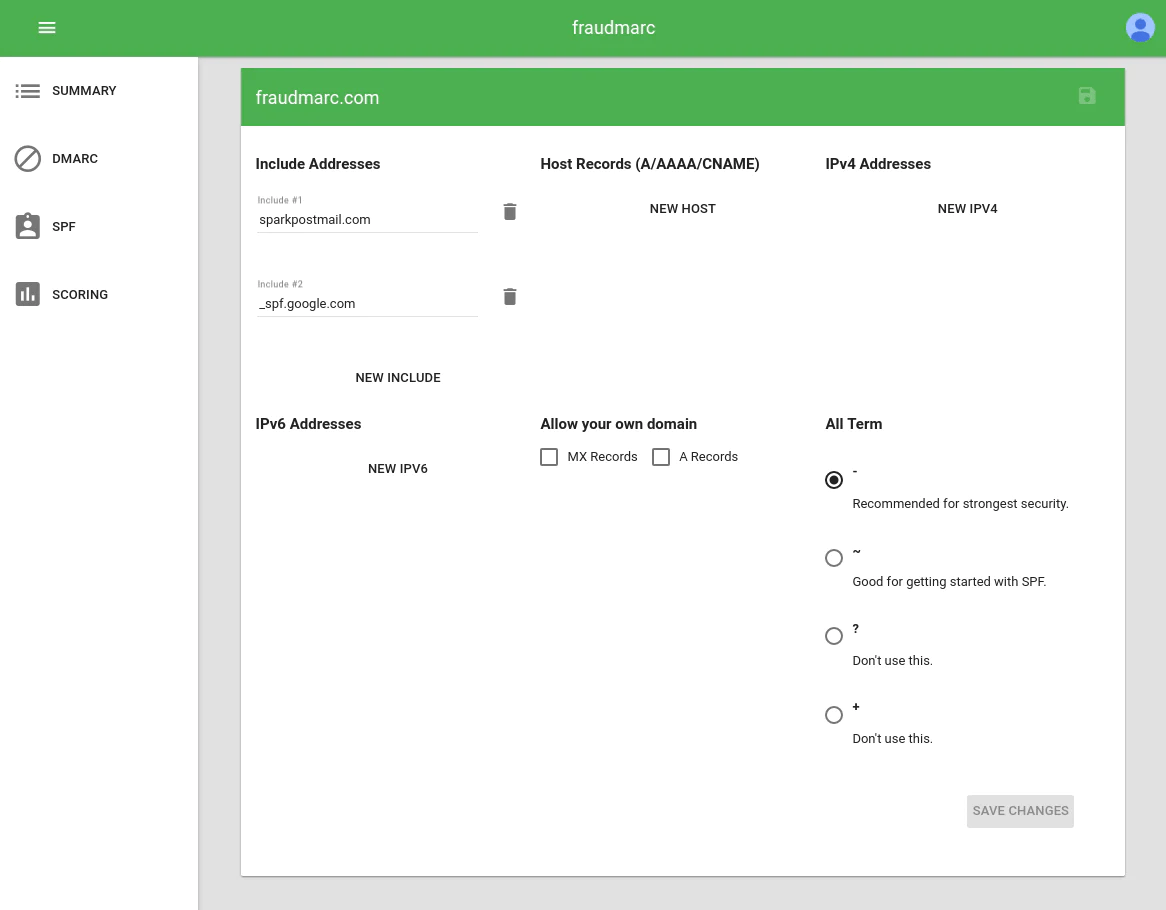Image resolution: width=1166 pixels, height=910 pixels.
Task: Click the NEW HOST button
Action: click(x=683, y=209)
